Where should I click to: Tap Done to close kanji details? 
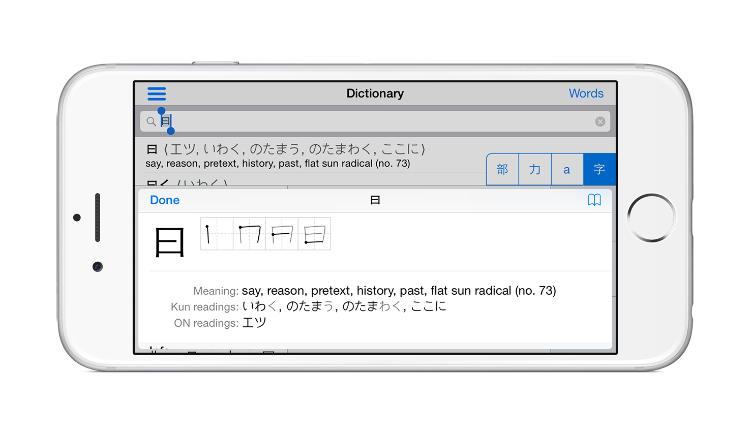tap(165, 200)
